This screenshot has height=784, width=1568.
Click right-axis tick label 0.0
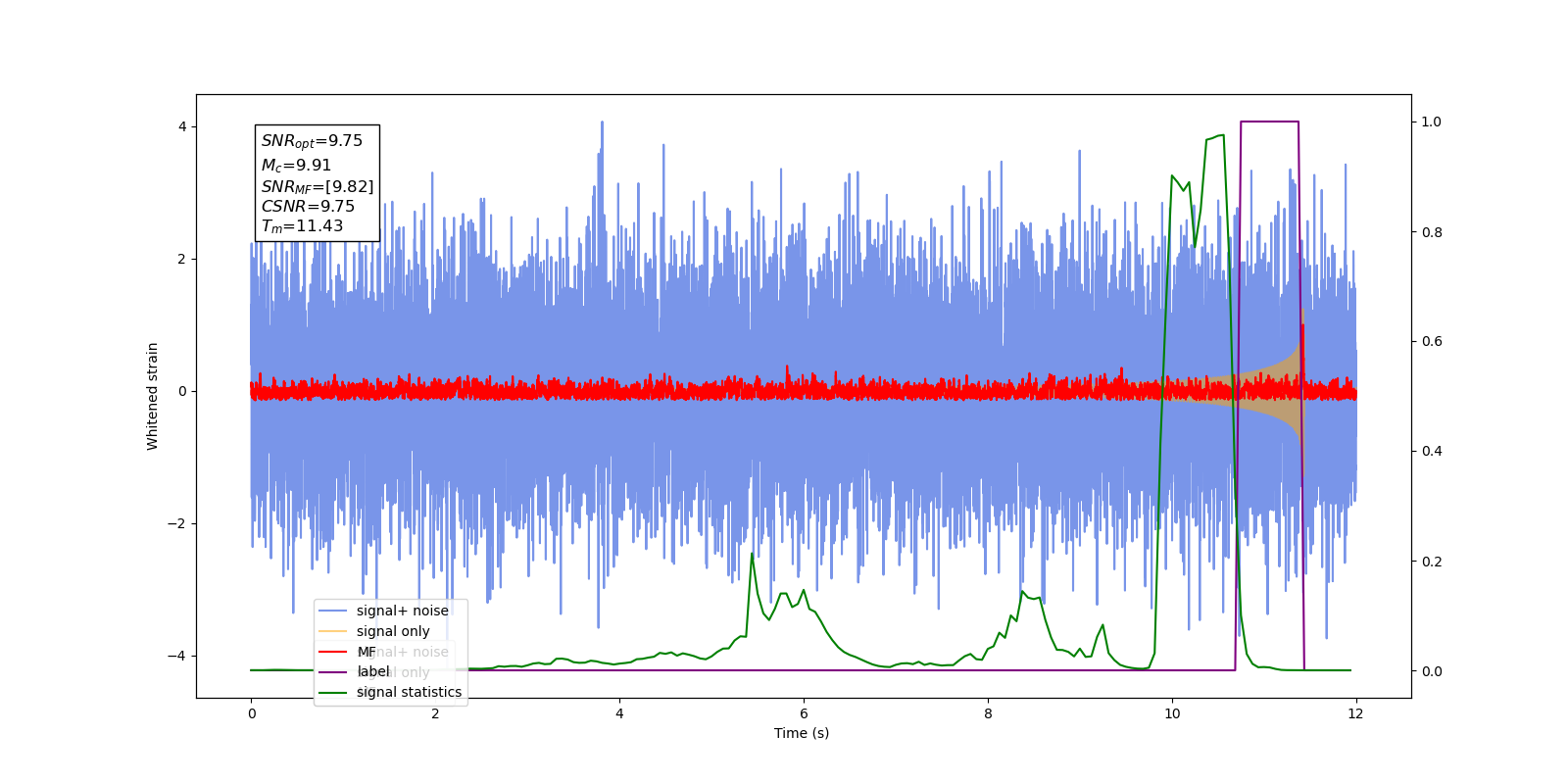[x=1432, y=671]
